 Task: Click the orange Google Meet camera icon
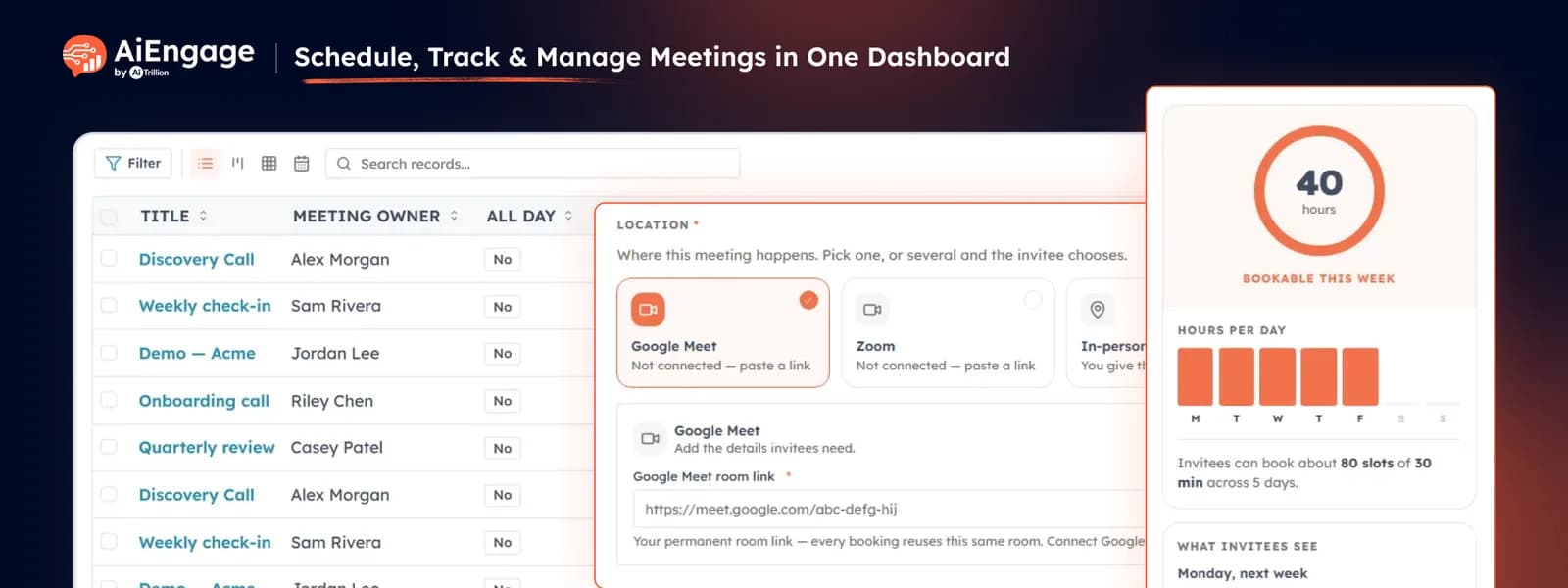pyautogui.click(x=648, y=310)
